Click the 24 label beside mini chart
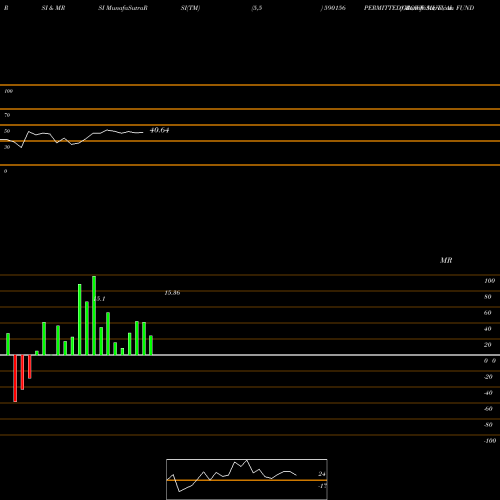The width and height of the screenshot is (500, 500). pos(322,474)
